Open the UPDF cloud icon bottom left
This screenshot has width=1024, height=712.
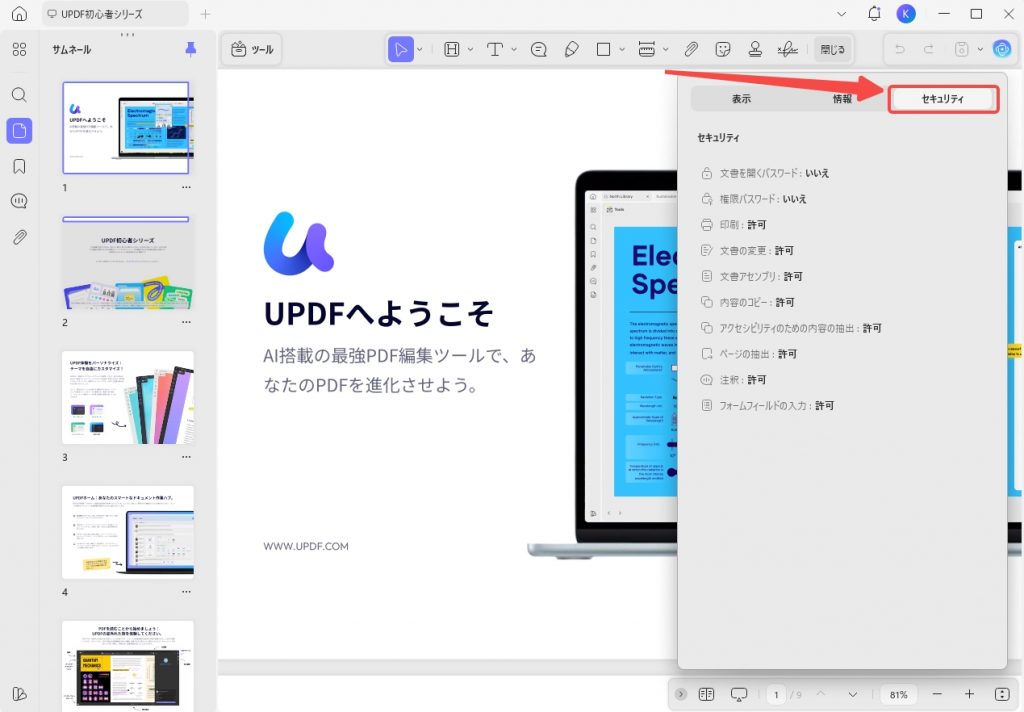[20, 694]
